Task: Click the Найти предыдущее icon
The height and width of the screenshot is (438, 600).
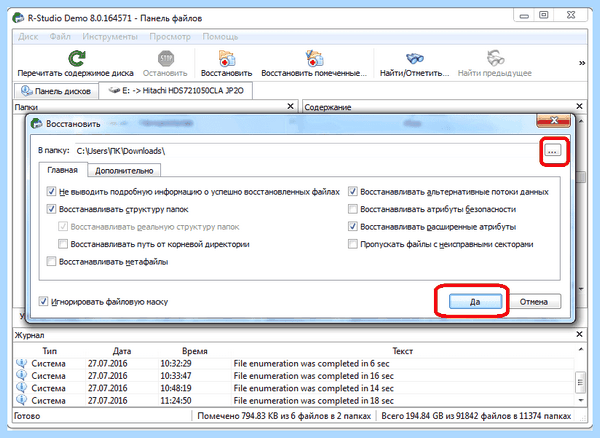Action: [495, 59]
